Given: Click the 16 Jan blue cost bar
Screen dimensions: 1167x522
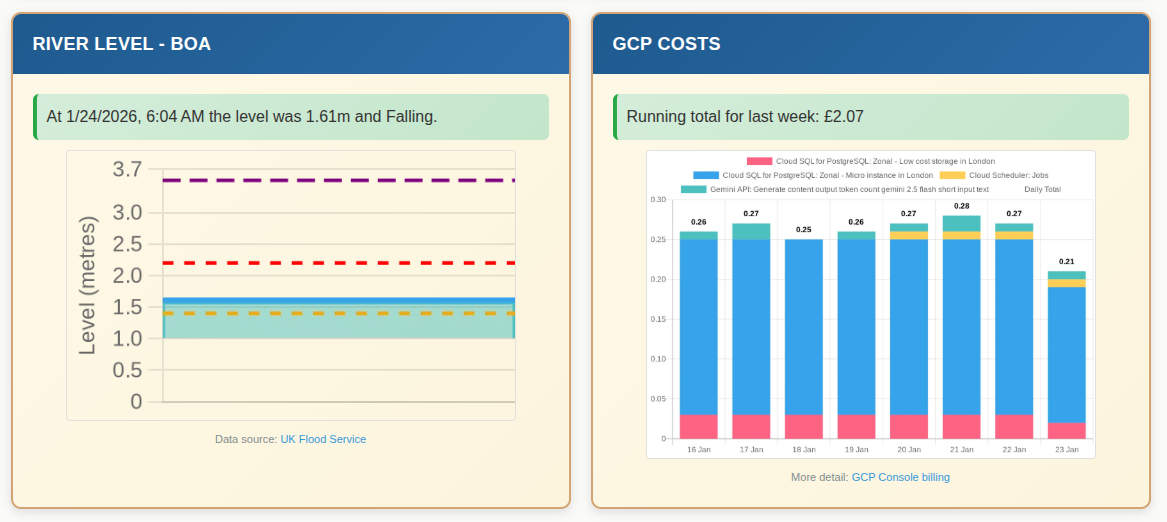Looking at the screenshot, I should tap(699, 325).
